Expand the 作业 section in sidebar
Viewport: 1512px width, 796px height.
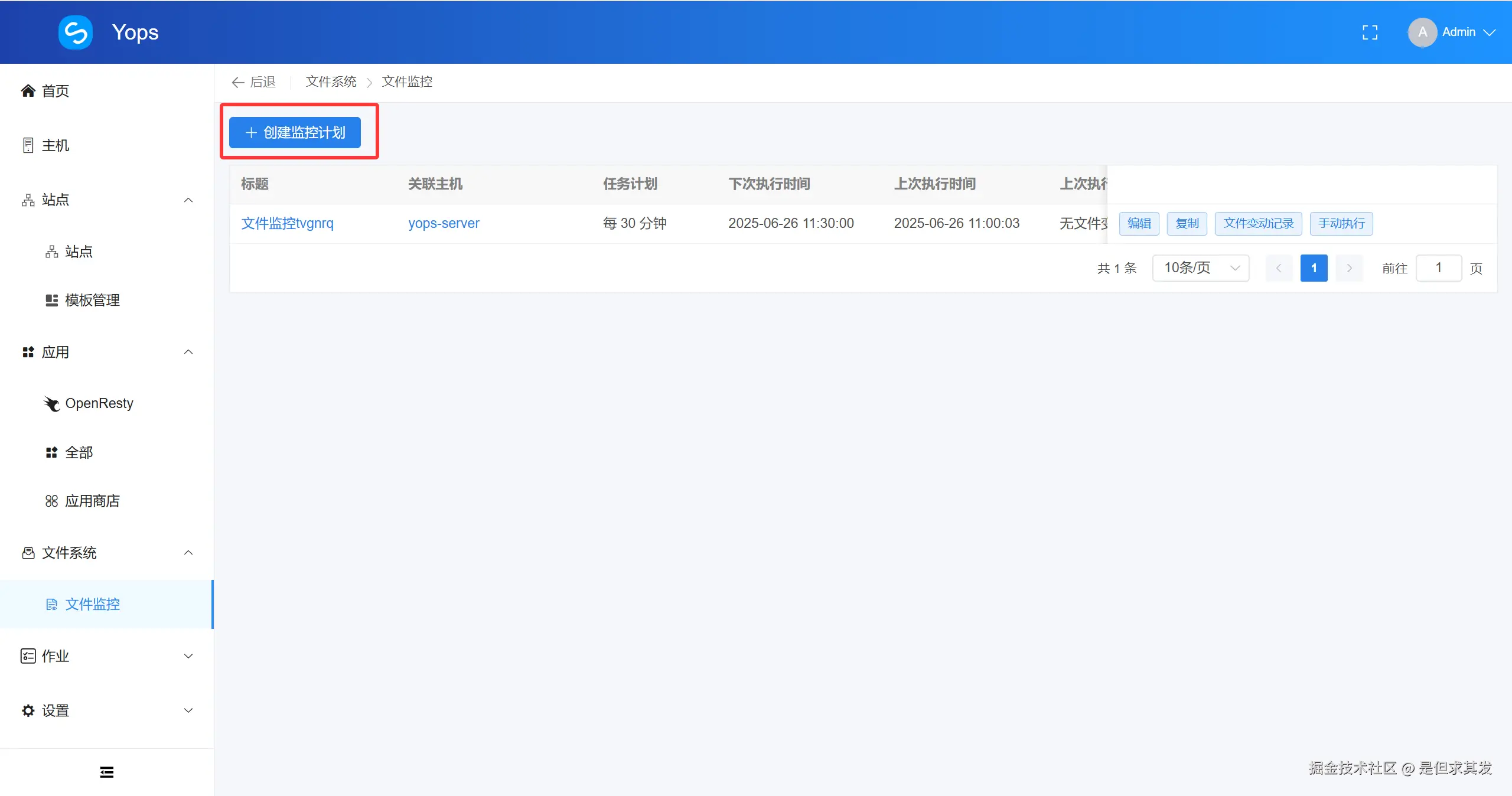(188, 656)
